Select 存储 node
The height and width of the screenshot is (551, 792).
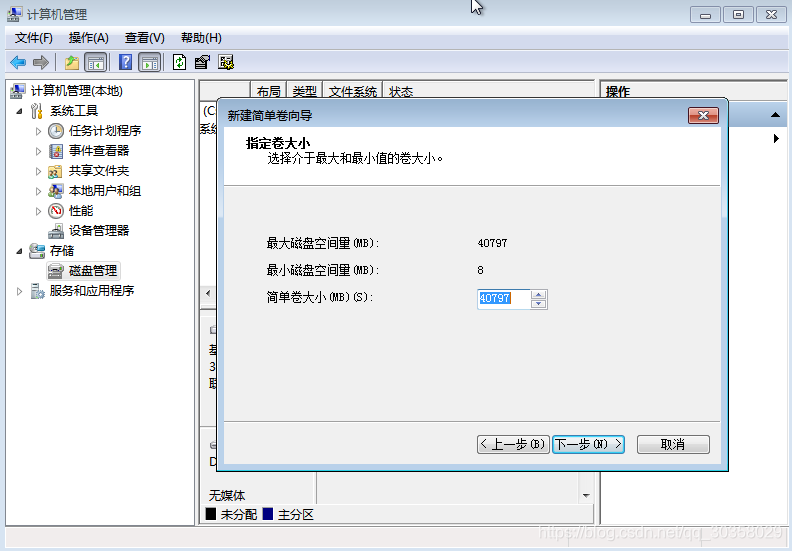tap(62, 251)
